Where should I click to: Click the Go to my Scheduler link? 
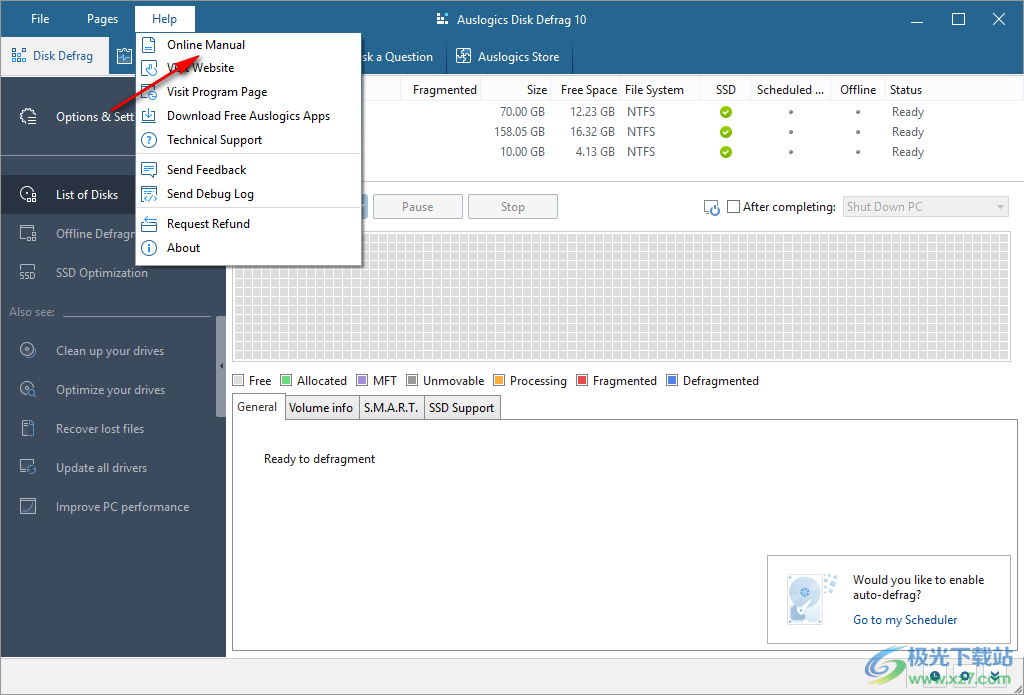click(x=905, y=620)
